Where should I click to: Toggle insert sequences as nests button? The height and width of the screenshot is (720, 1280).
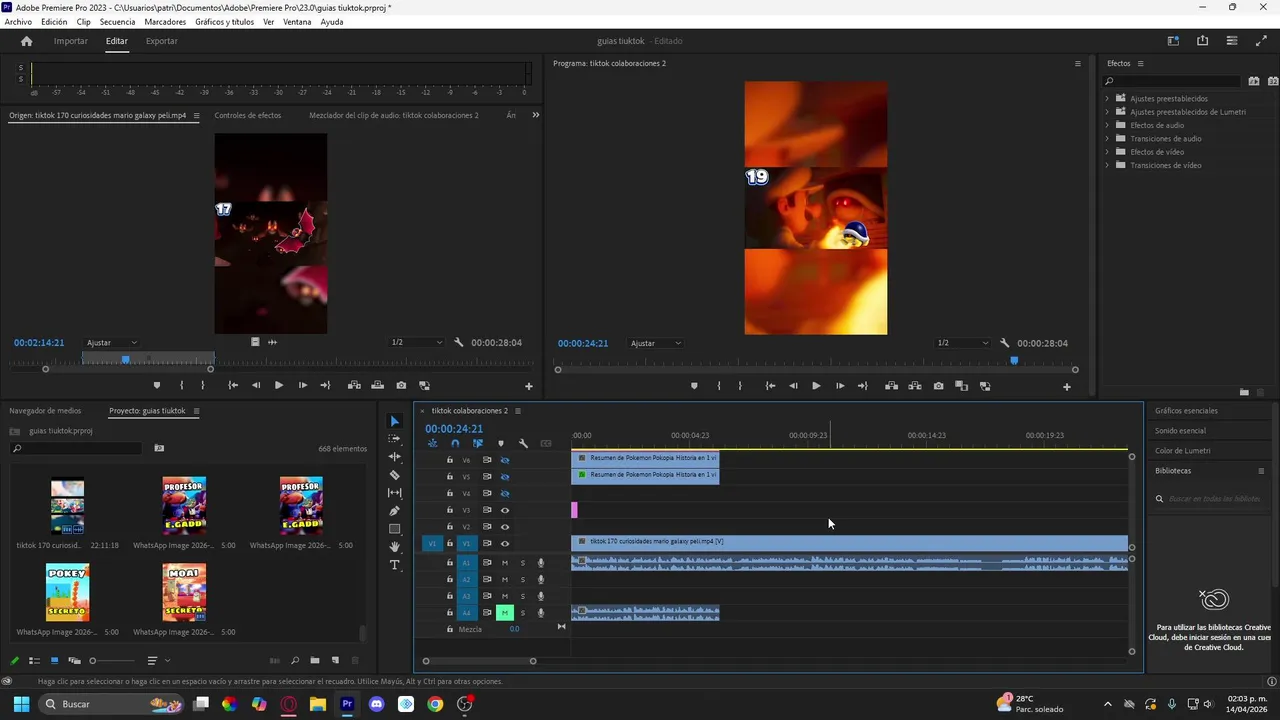[432, 443]
